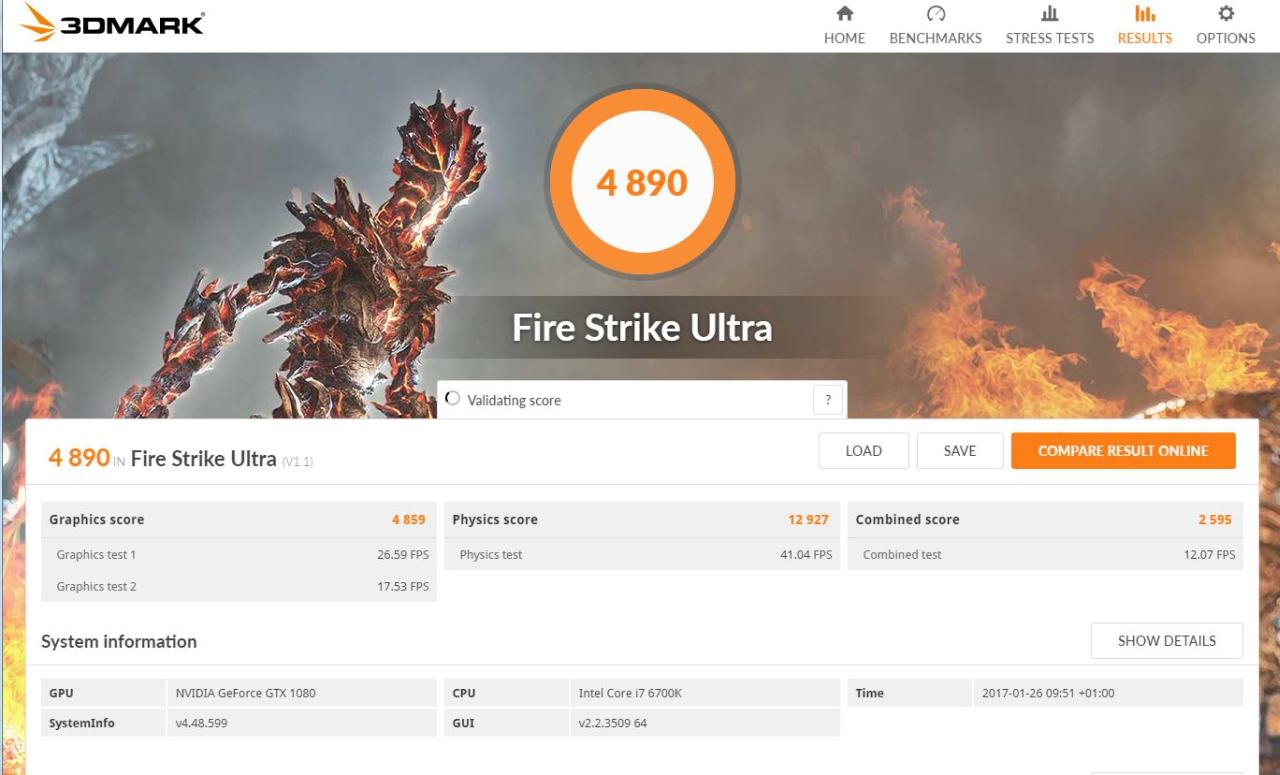Click the System information heading

(119, 642)
